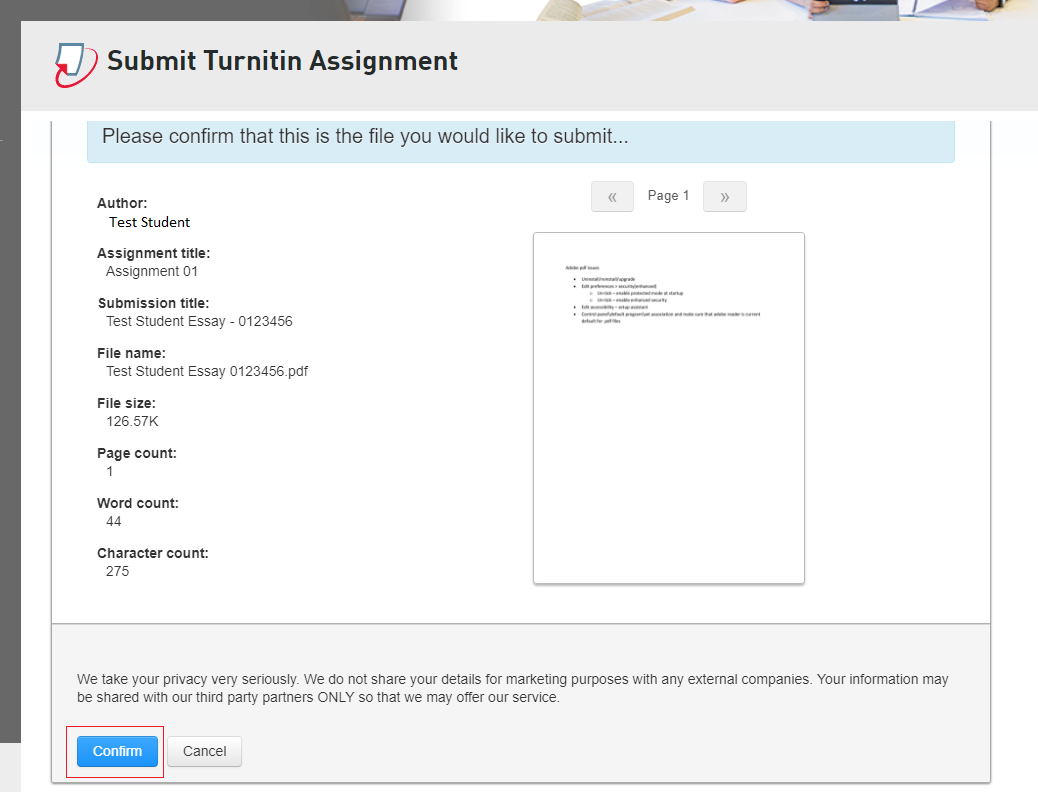Click the character count value 275

[117, 571]
